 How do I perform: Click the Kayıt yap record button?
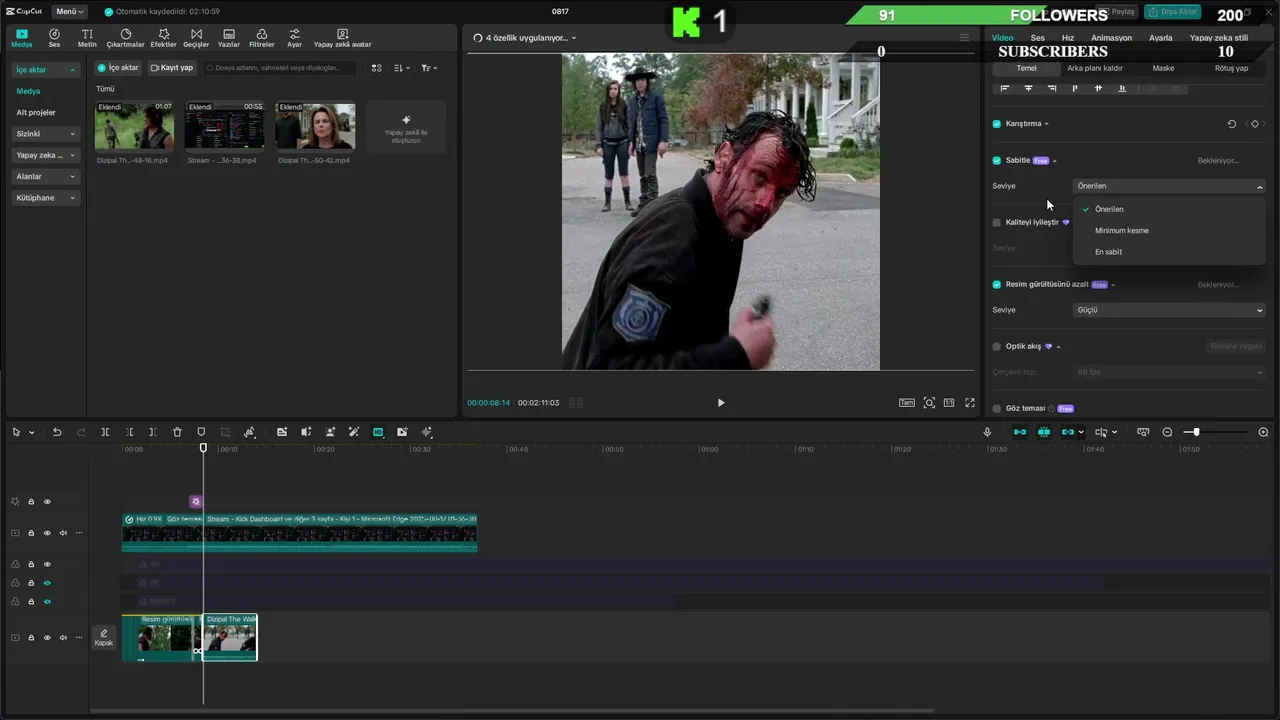click(172, 68)
